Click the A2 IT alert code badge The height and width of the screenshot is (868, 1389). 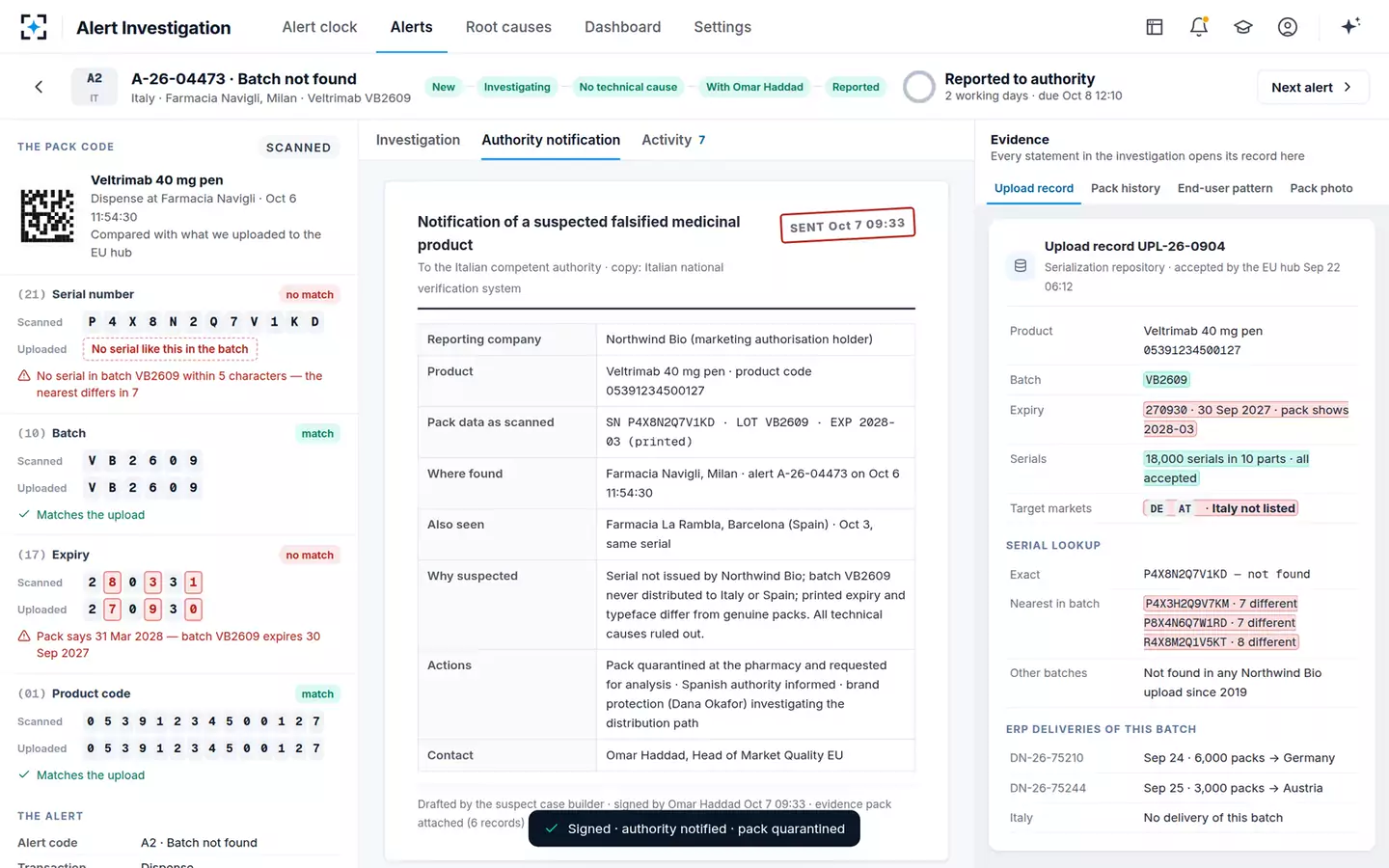point(95,87)
